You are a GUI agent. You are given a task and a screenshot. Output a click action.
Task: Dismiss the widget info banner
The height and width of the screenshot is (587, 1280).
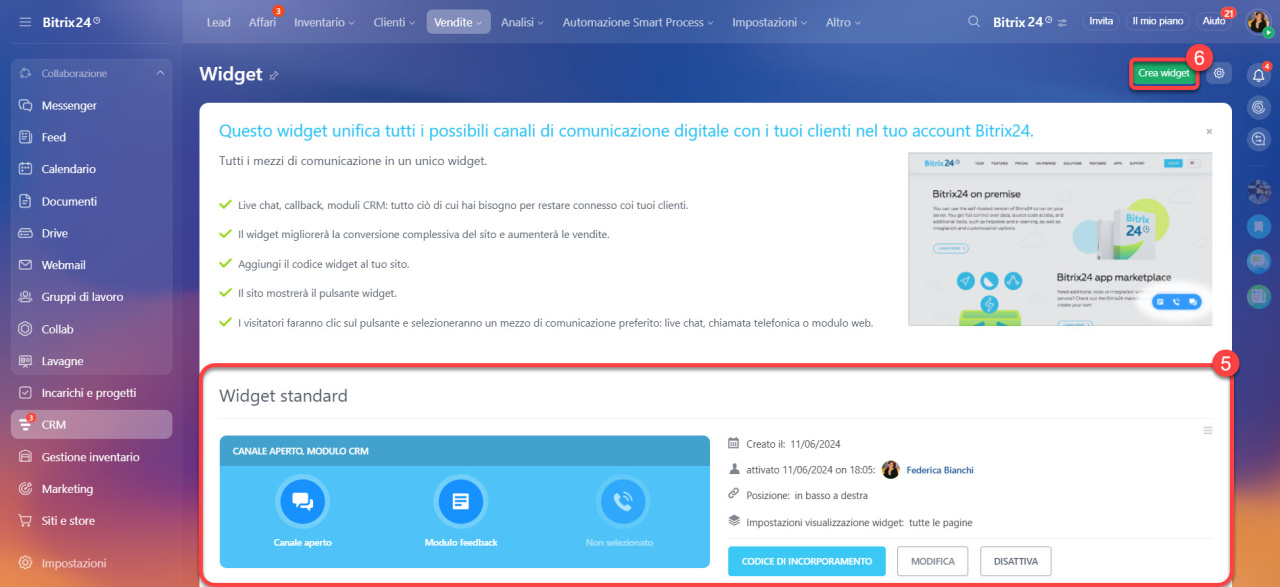click(x=1208, y=131)
